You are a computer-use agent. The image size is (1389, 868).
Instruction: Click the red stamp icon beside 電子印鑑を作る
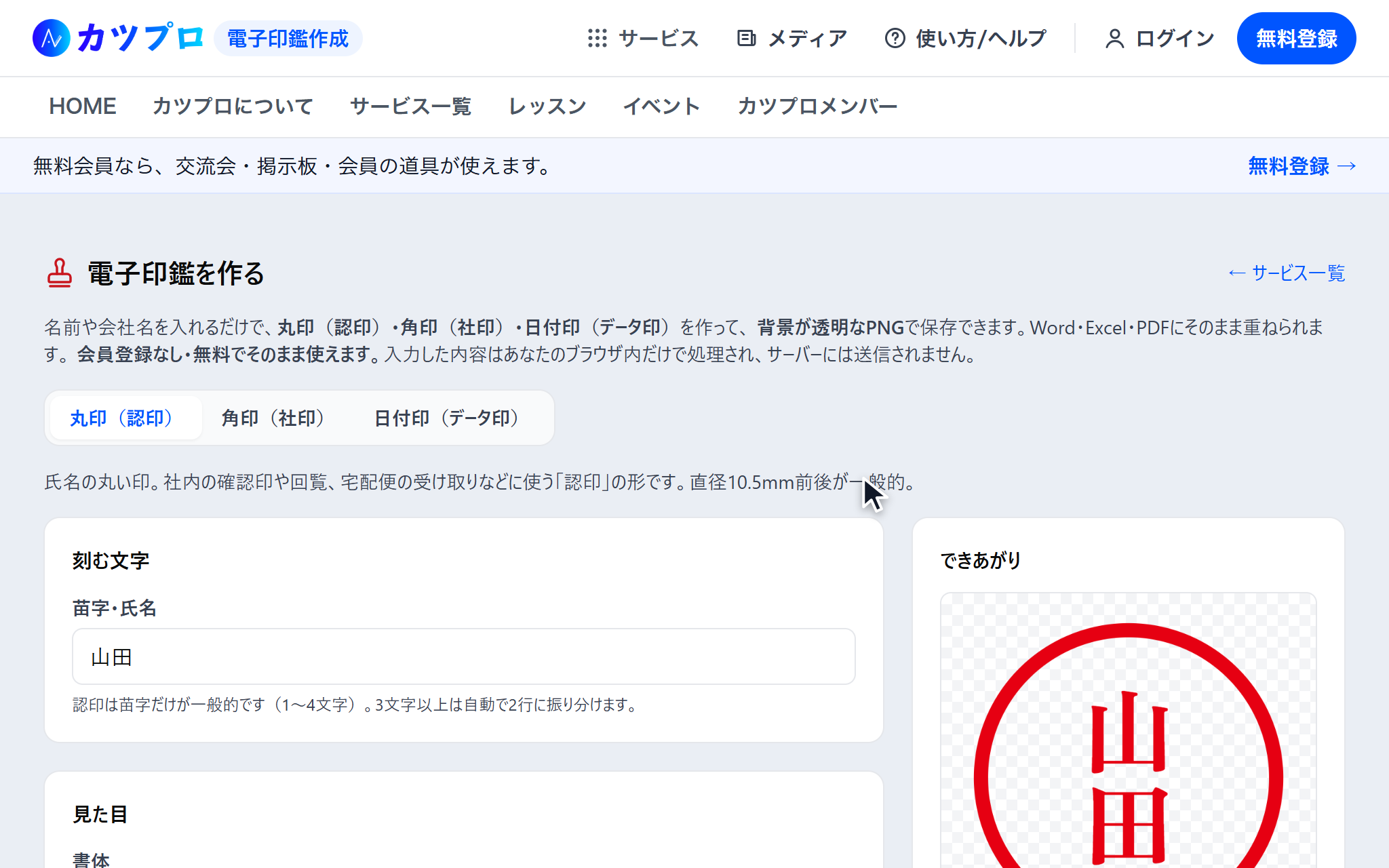pyautogui.click(x=60, y=273)
